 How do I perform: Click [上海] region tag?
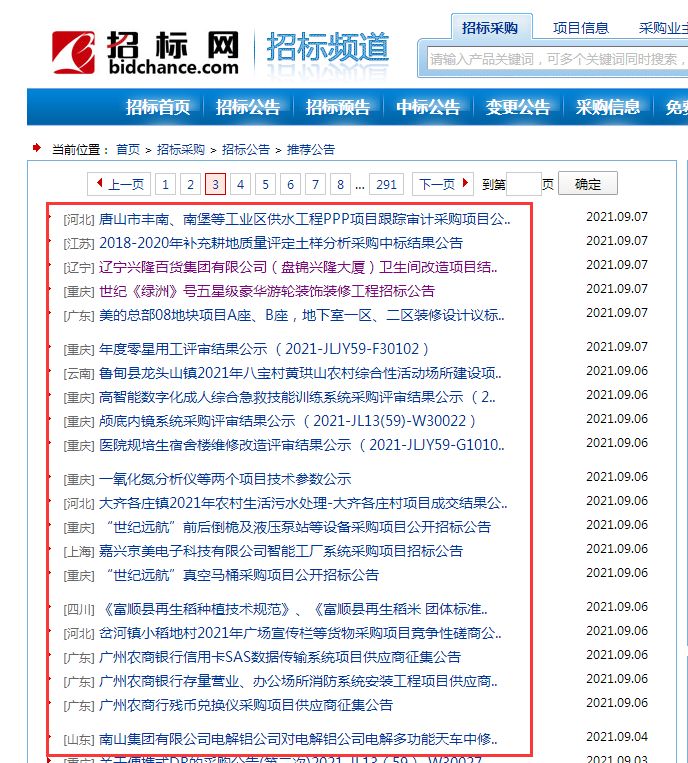click(79, 552)
